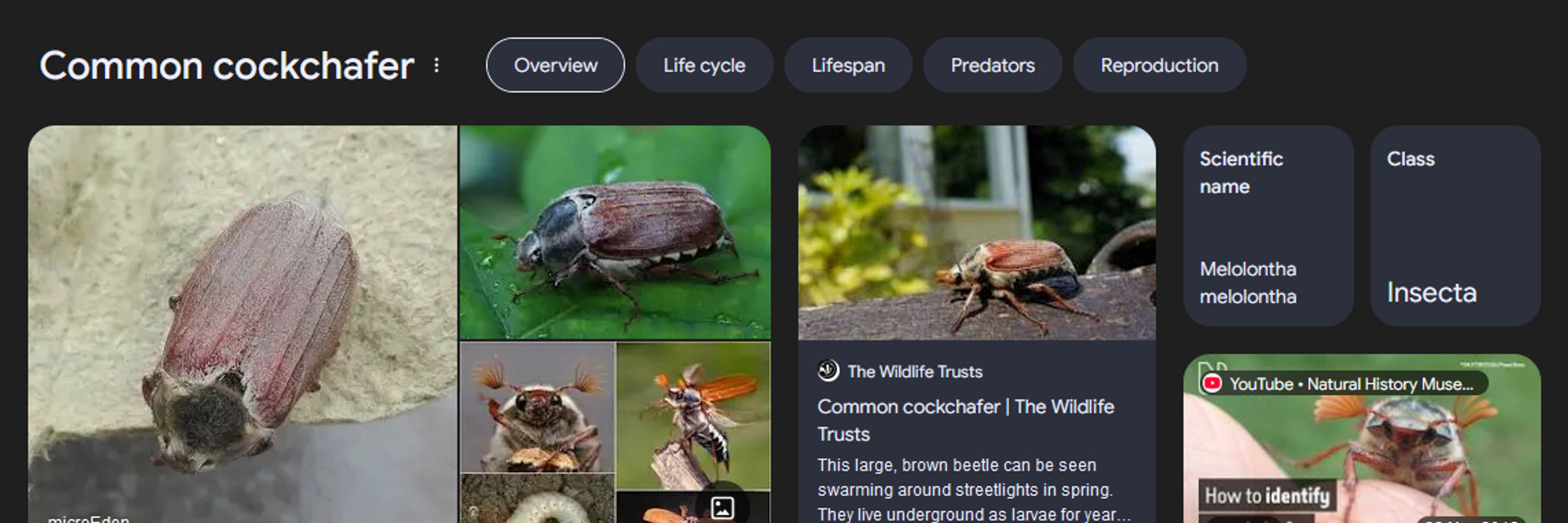Open the three-dot menu beside Common cockchafer
This screenshot has width=1568, height=523.
pyautogui.click(x=436, y=65)
